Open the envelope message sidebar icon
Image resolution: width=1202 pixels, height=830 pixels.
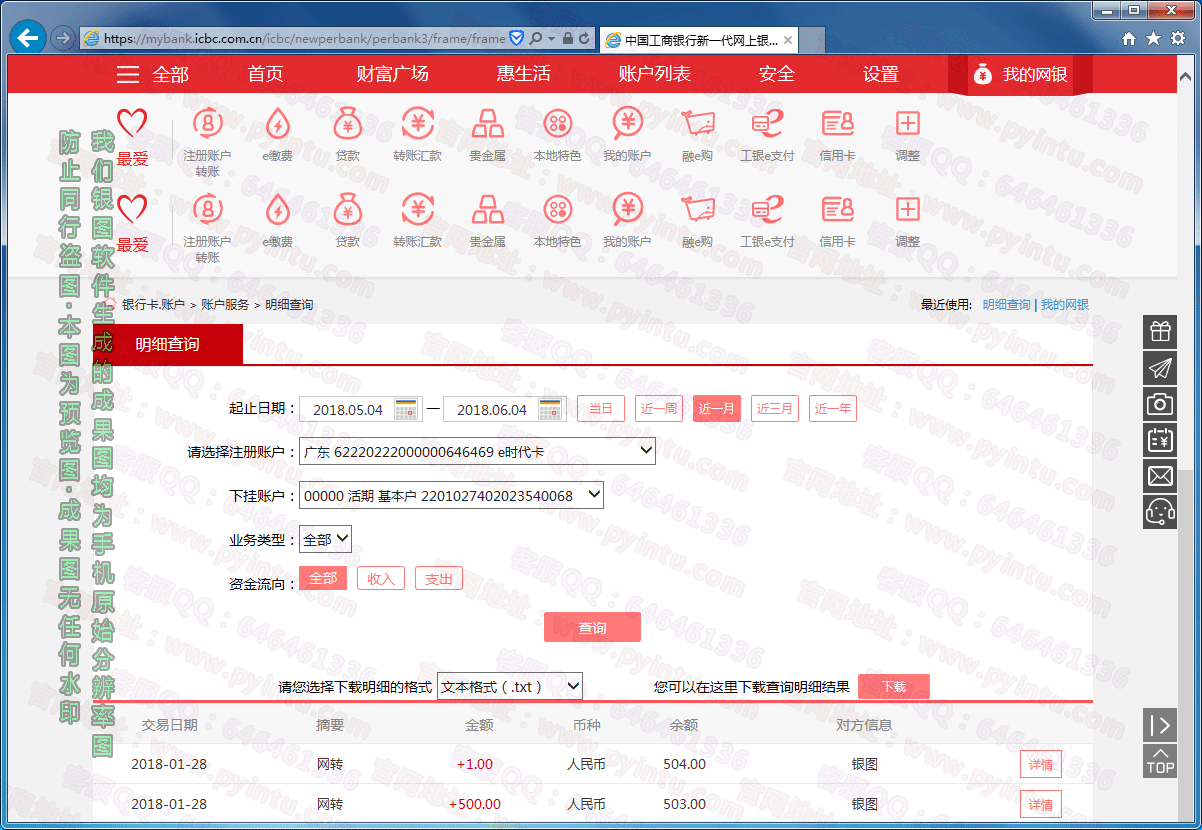pyautogui.click(x=1160, y=476)
